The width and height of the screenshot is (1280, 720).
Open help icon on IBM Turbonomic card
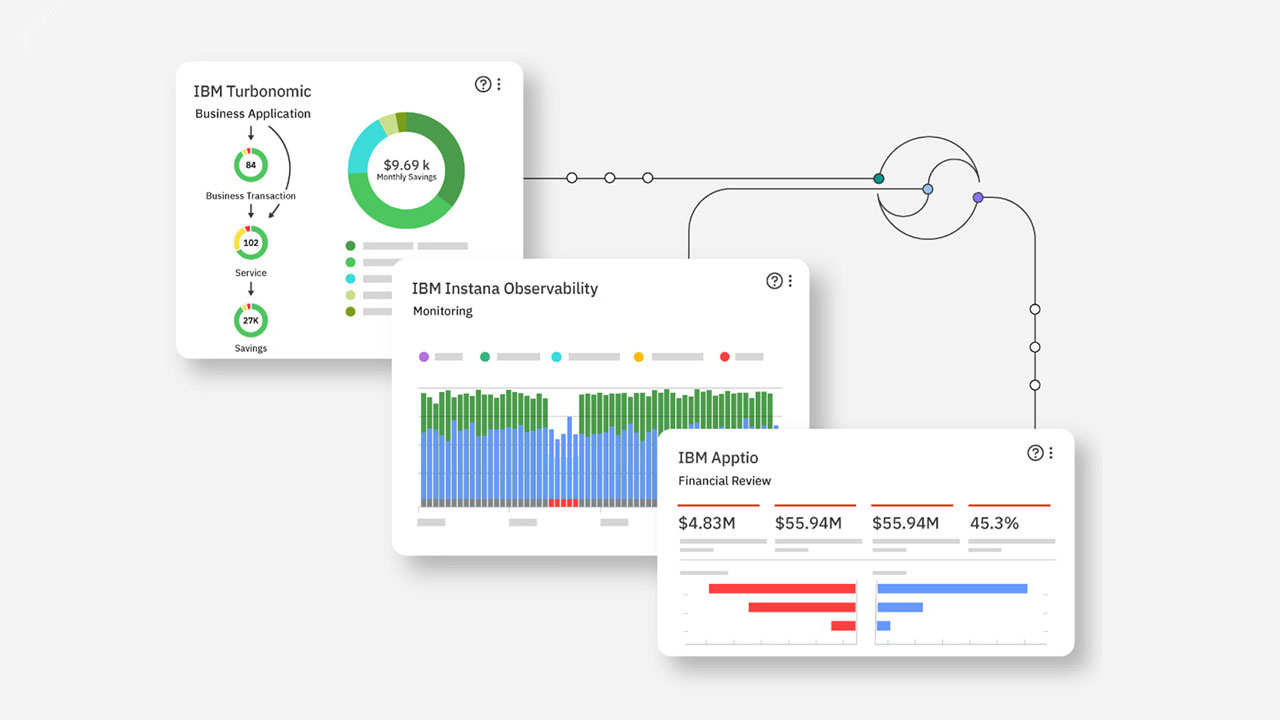[483, 84]
